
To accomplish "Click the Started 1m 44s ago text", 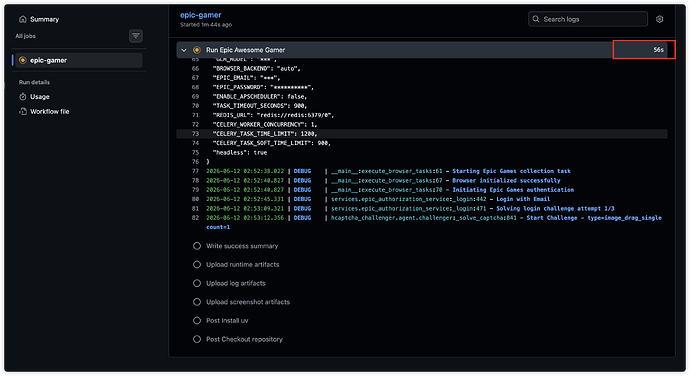I will coord(206,25).
